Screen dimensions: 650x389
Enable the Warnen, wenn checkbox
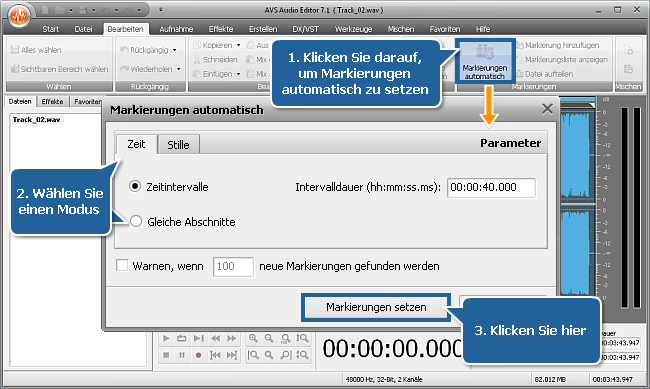point(122,265)
